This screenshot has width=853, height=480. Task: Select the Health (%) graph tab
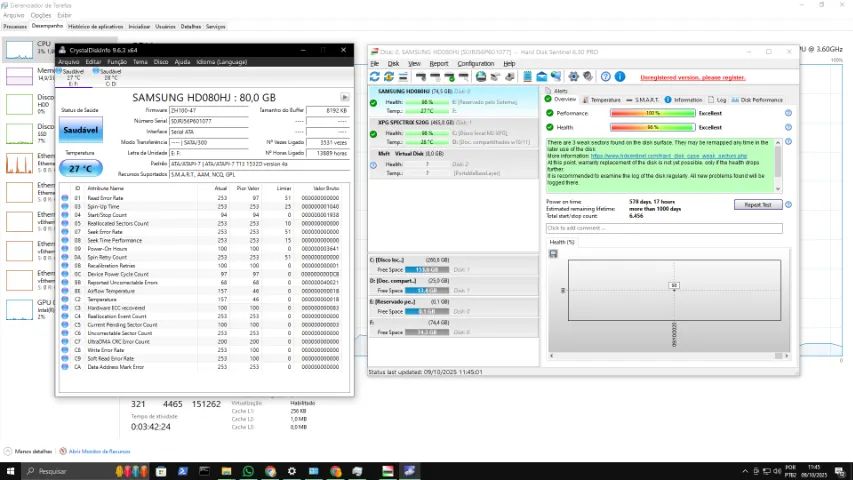pos(561,242)
